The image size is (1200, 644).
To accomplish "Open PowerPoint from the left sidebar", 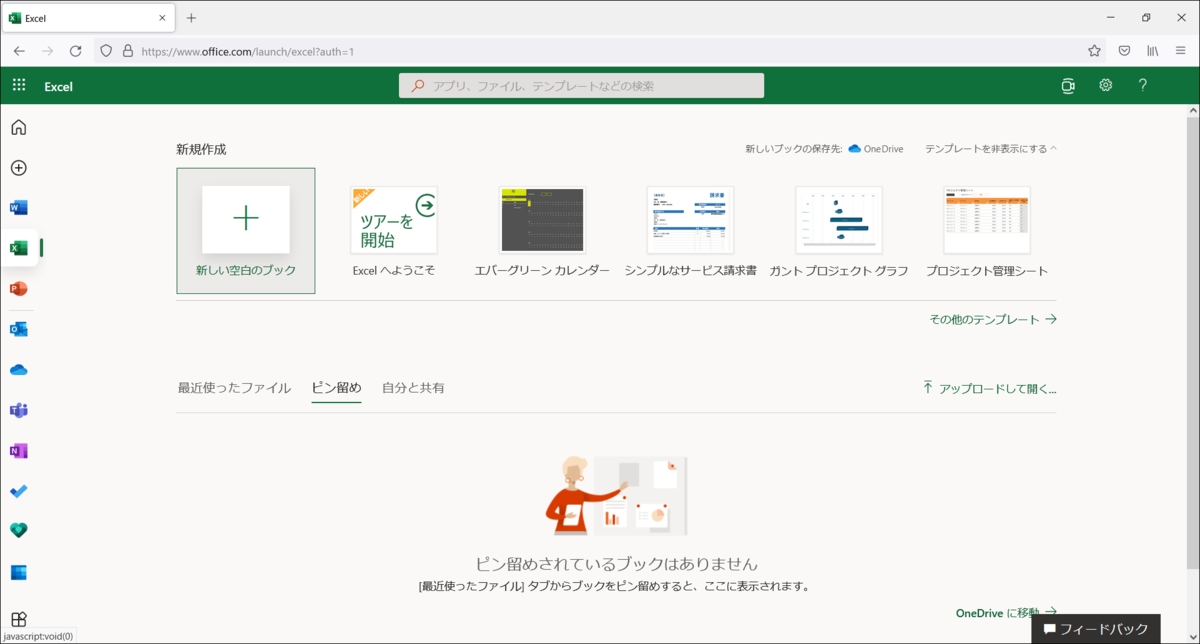I will (18, 288).
